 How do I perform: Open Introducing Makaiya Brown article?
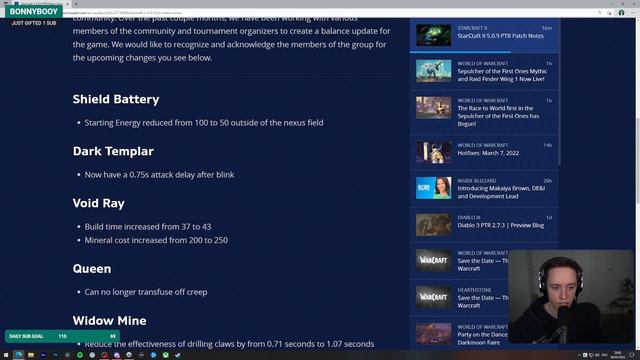pyautogui.click(x=501, y=192)
